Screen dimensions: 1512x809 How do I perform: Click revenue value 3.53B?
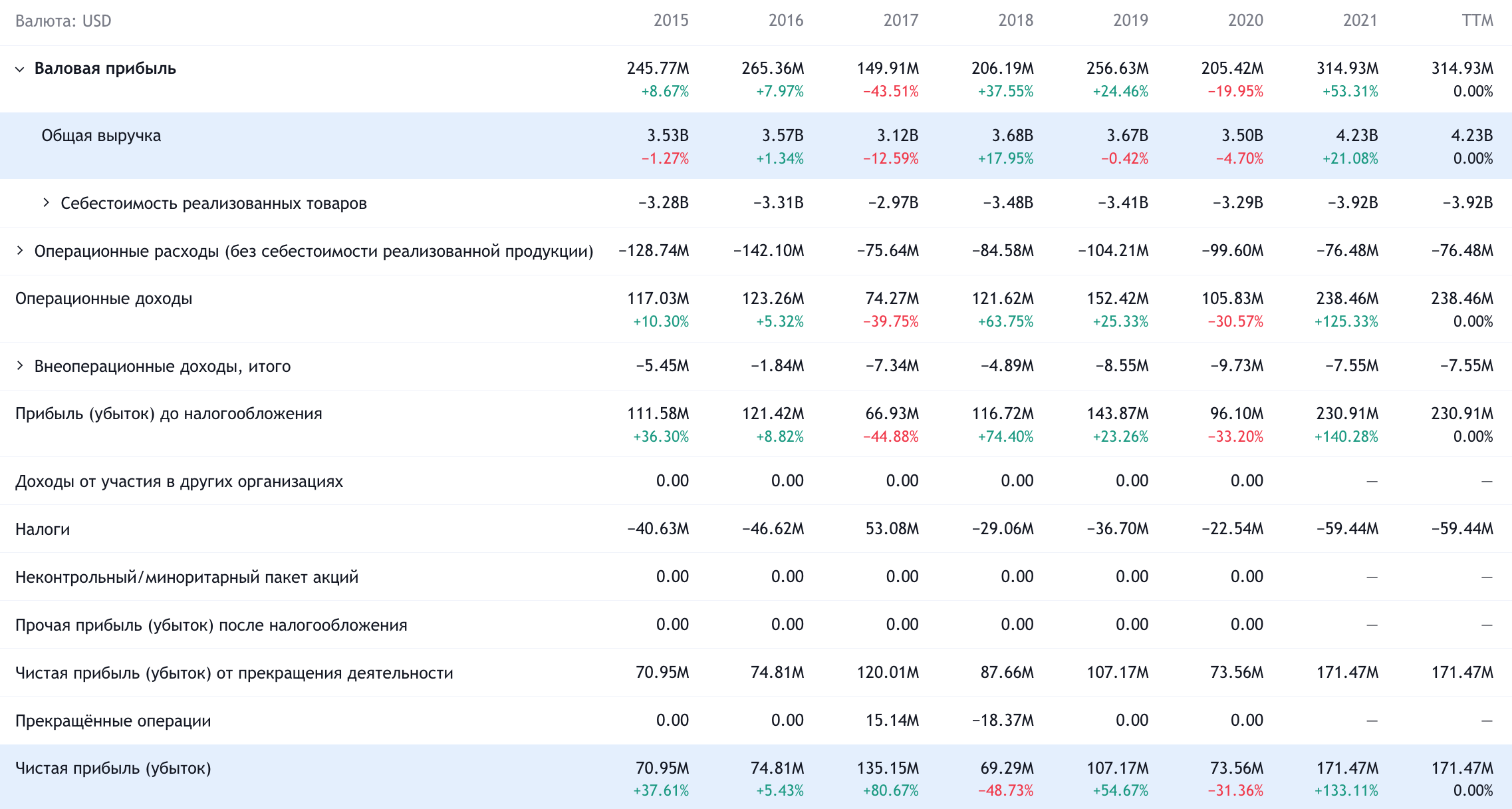tap(668, 136)
